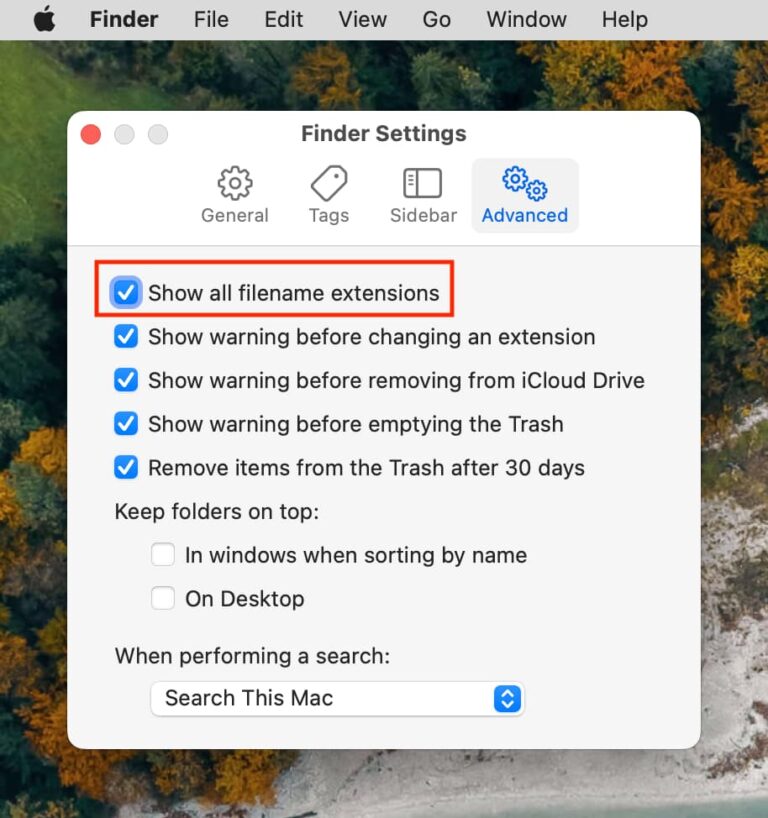The image size is (768, 818).
Task: Open the Search This Mac dropdown
Action: pos(337,699)
